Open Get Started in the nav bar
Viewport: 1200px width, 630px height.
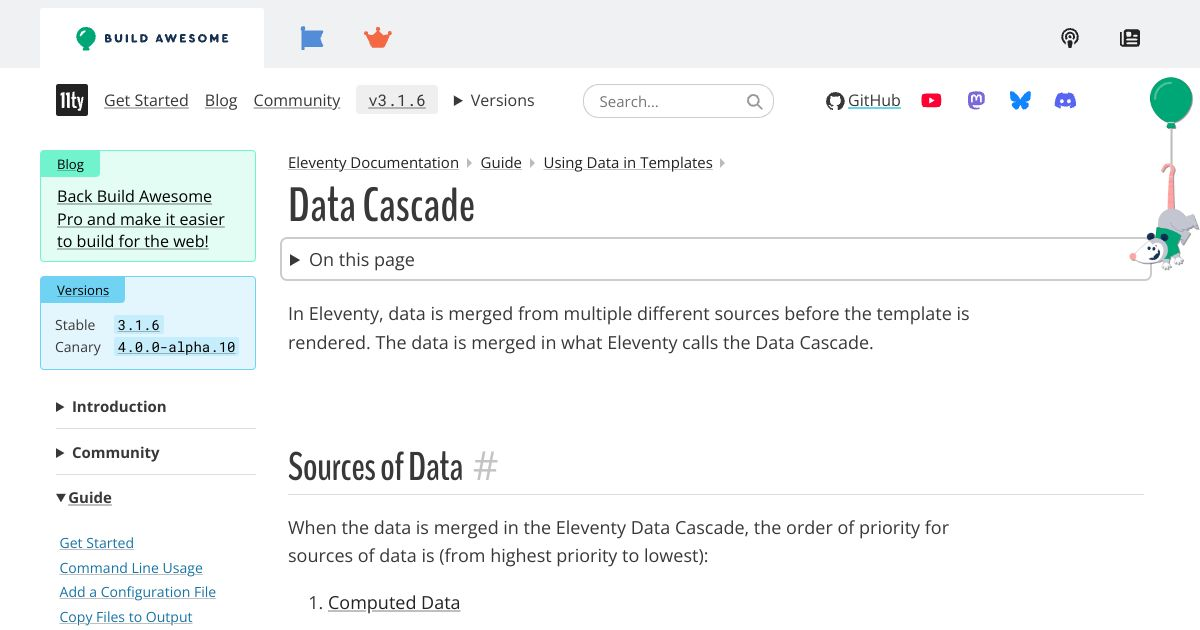[x=146, y=100]
